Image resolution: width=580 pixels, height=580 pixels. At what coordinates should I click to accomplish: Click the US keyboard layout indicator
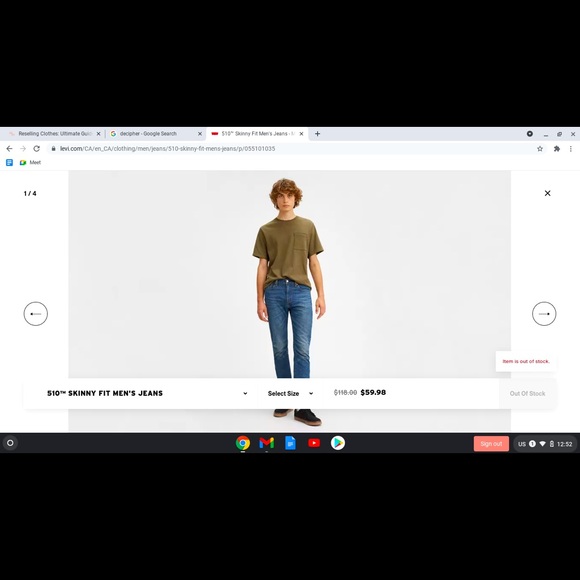click(x=522, y=444)
